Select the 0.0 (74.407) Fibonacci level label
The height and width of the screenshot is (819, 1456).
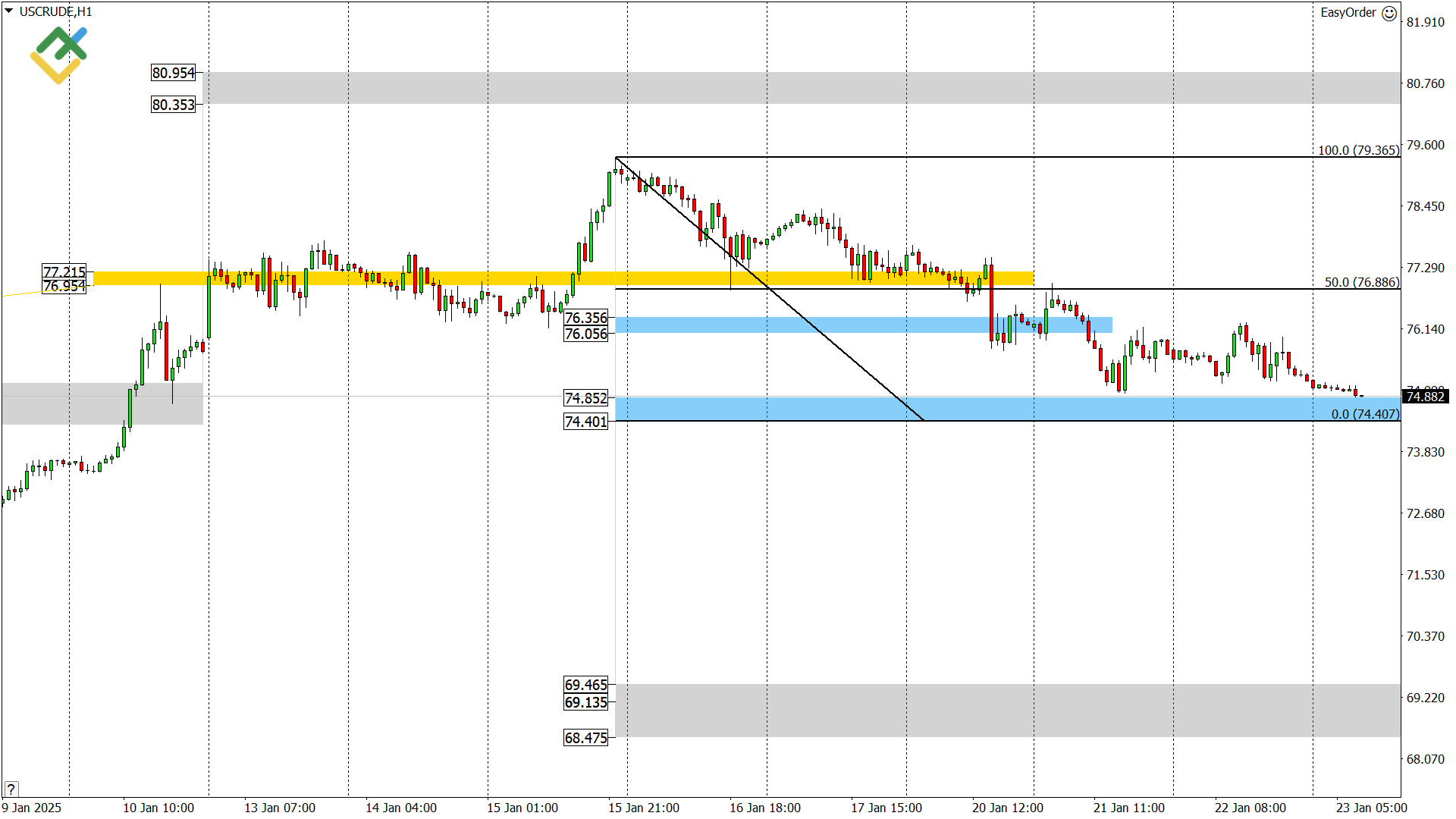(1365, 414)
